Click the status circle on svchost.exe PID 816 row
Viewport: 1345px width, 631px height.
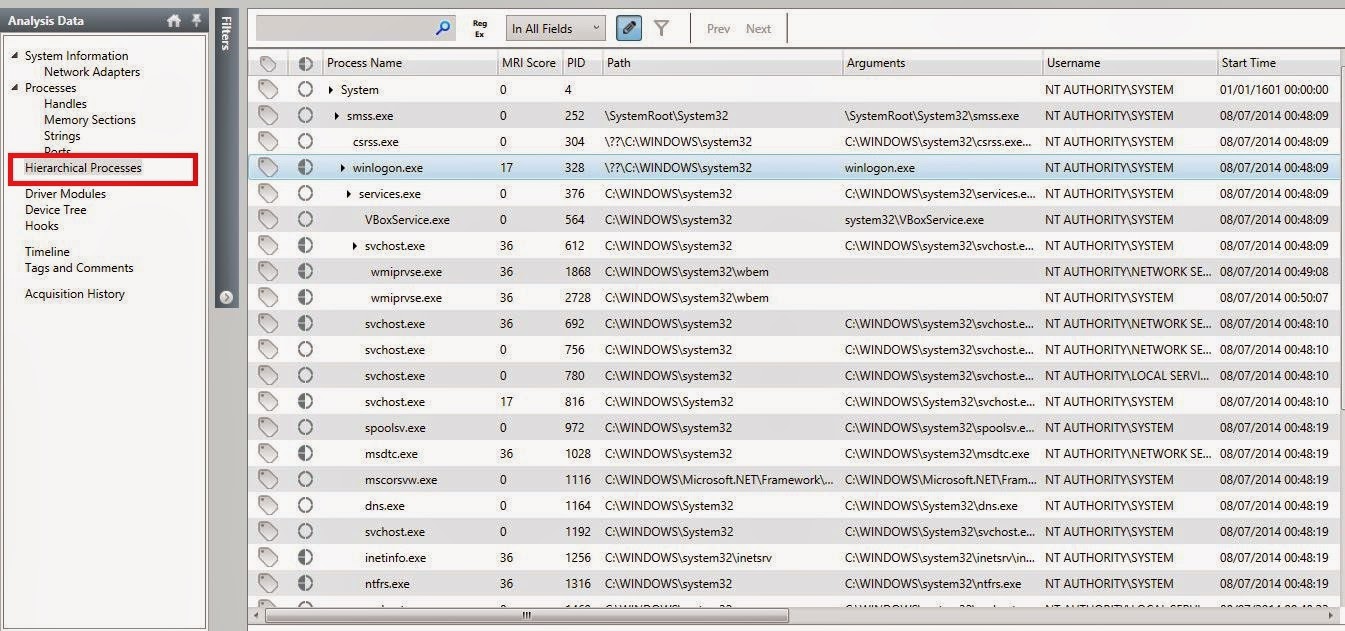pyautogui.click(x=305, y=402)
